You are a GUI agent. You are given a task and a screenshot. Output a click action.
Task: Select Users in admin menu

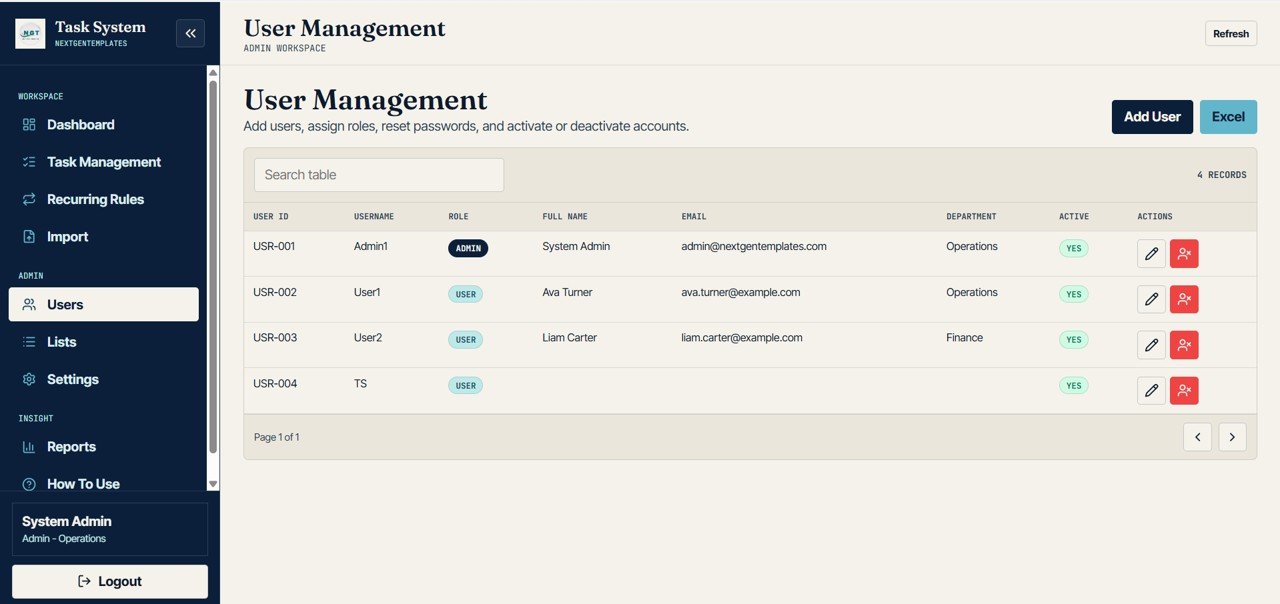pos(104,304)
